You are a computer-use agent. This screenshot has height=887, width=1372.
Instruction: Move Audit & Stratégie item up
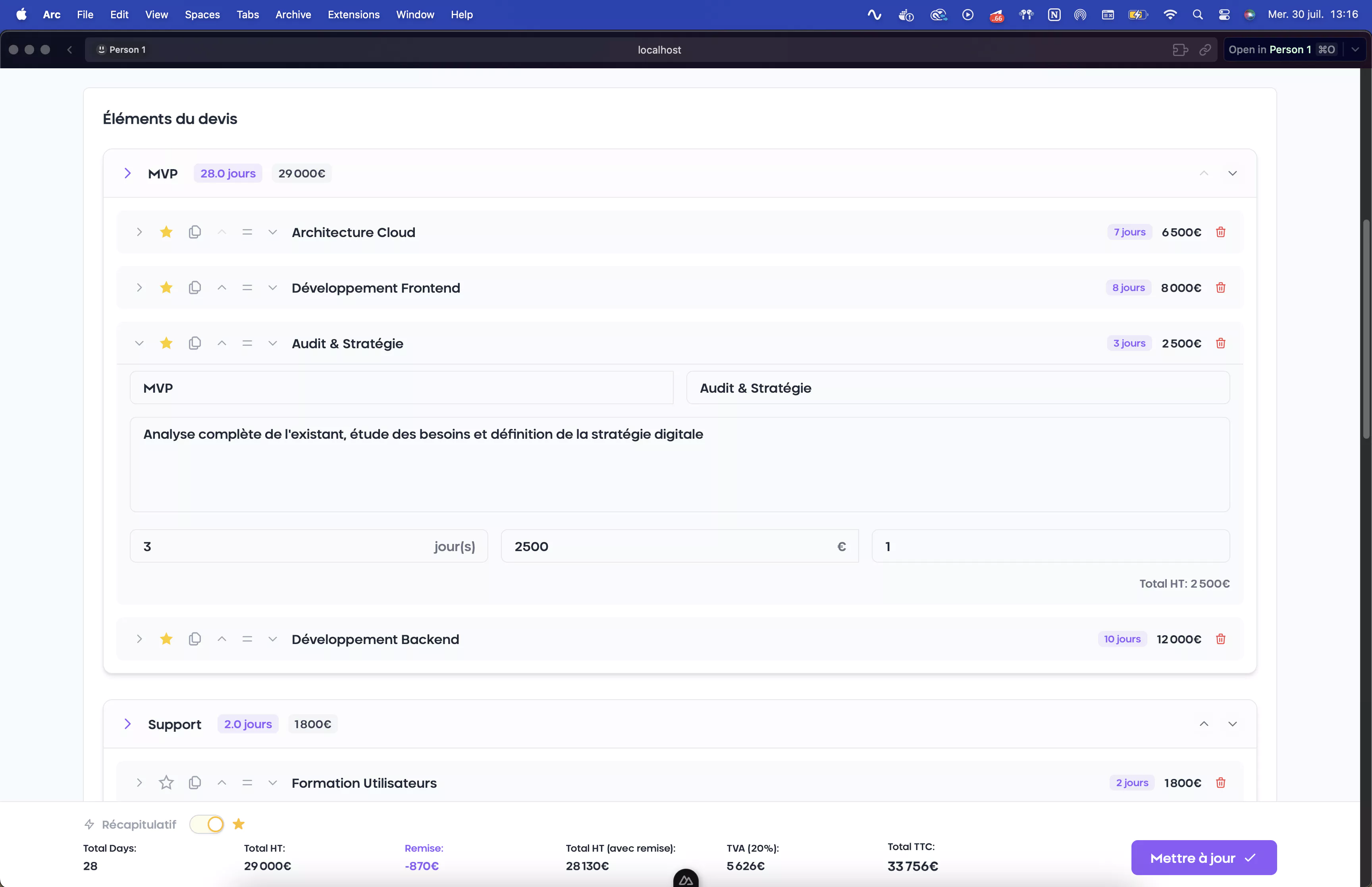222,343
